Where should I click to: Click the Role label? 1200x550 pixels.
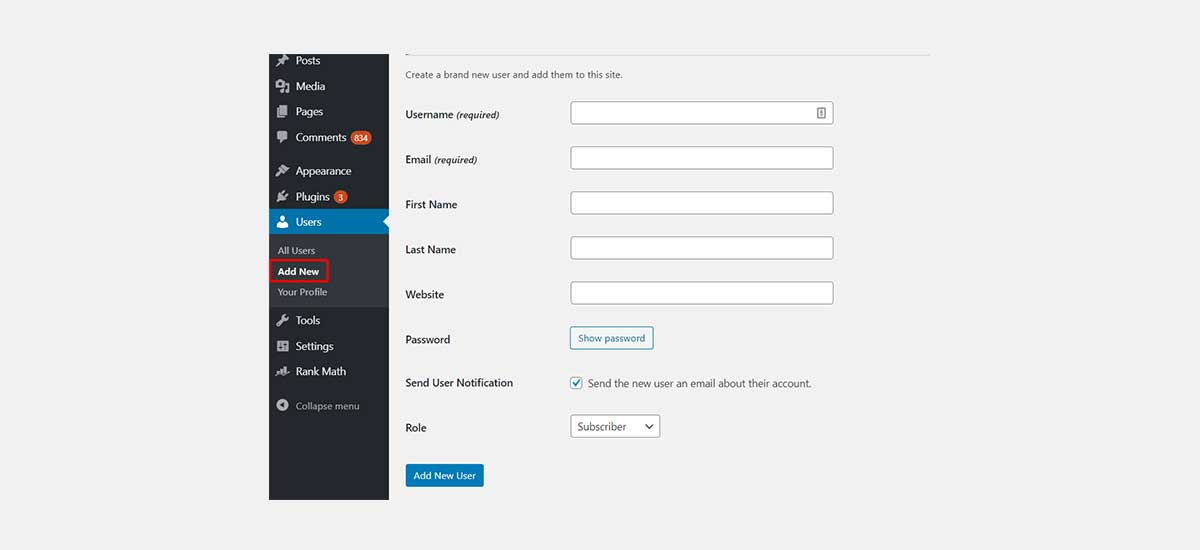[416, 428]
